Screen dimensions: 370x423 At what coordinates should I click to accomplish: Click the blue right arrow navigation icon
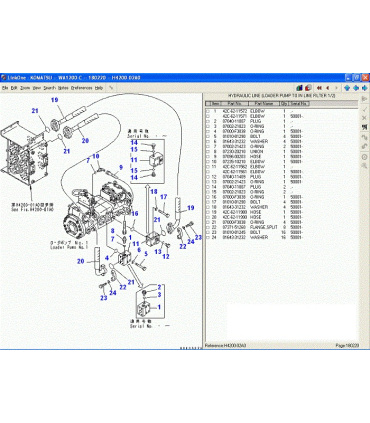(364, 88)
